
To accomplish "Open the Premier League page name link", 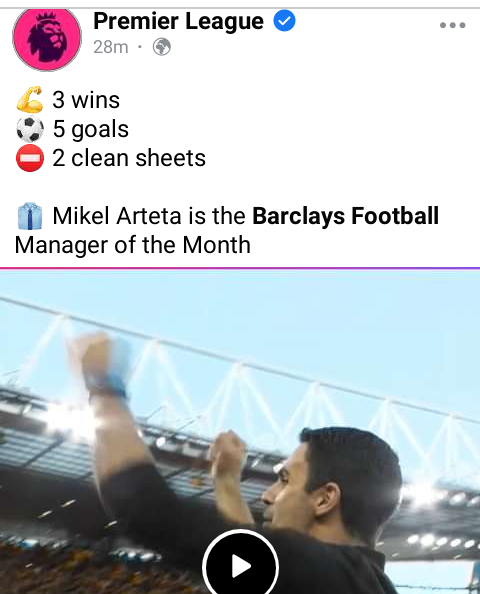I will pyautogui.click(x=178, y=21).
